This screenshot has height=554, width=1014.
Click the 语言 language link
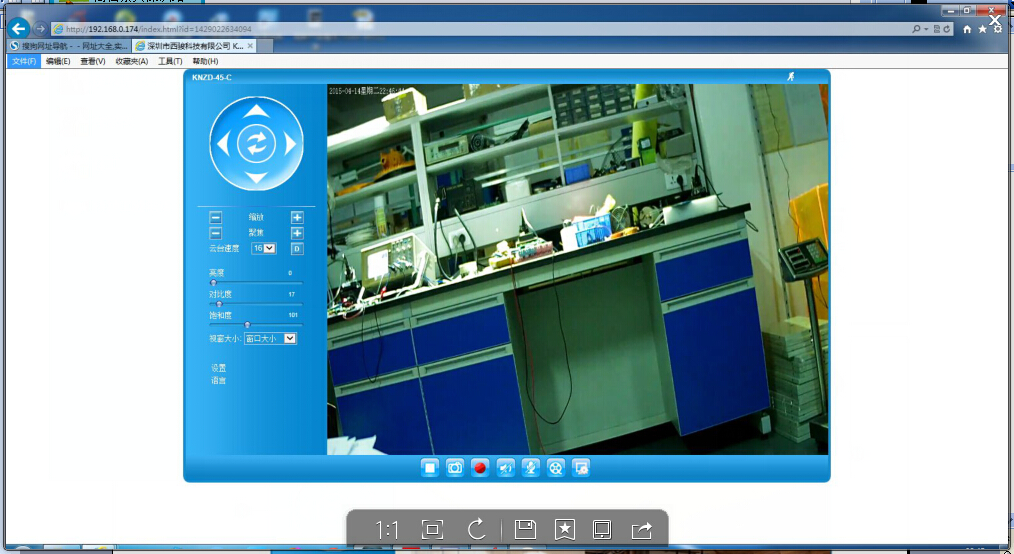tap(218, 380)
